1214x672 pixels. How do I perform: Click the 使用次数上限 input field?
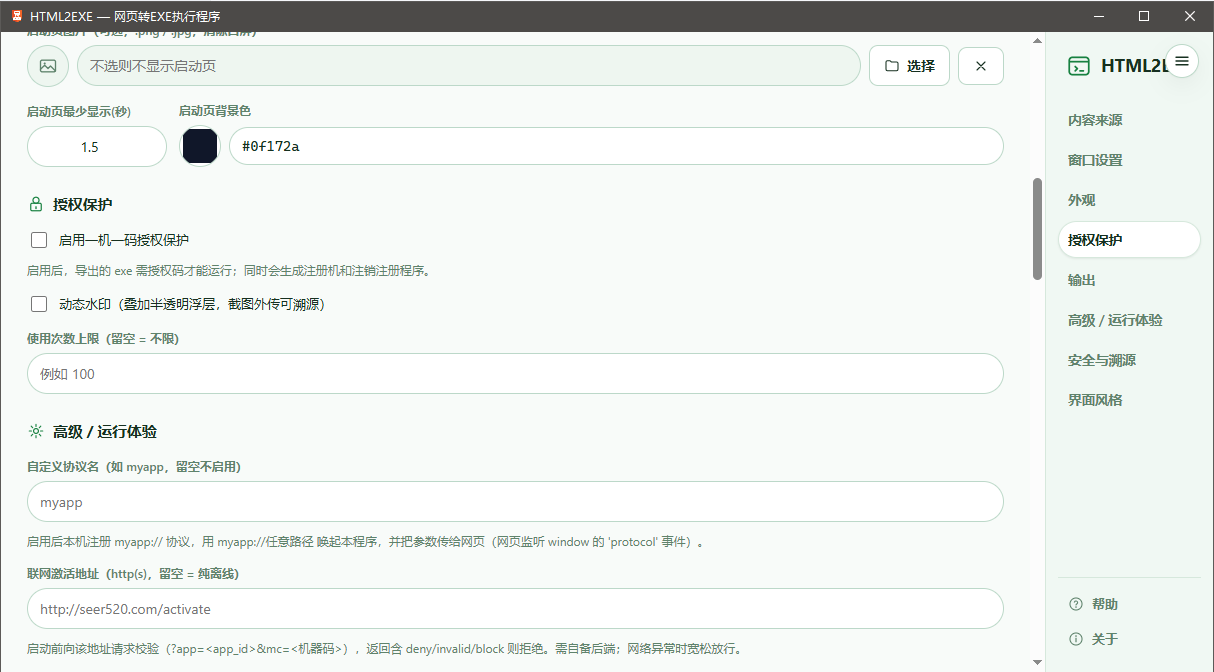click(515, 374)
